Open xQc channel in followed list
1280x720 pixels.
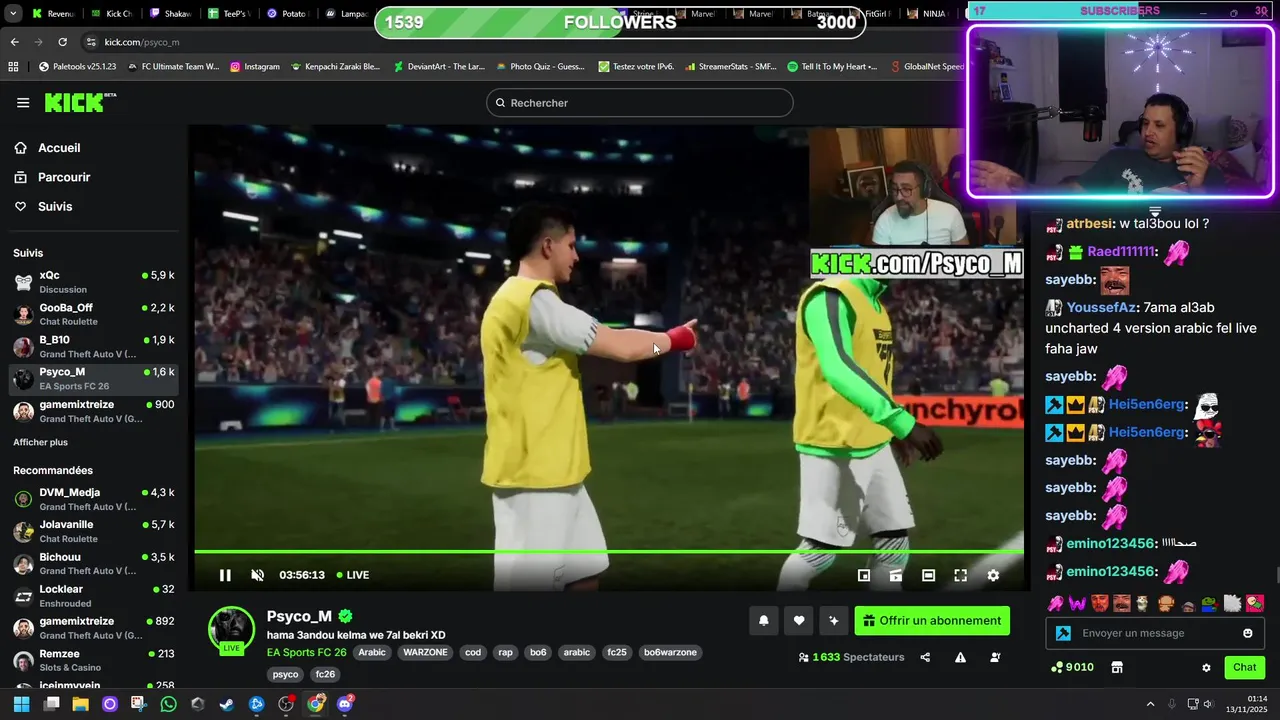click(94, 281)
